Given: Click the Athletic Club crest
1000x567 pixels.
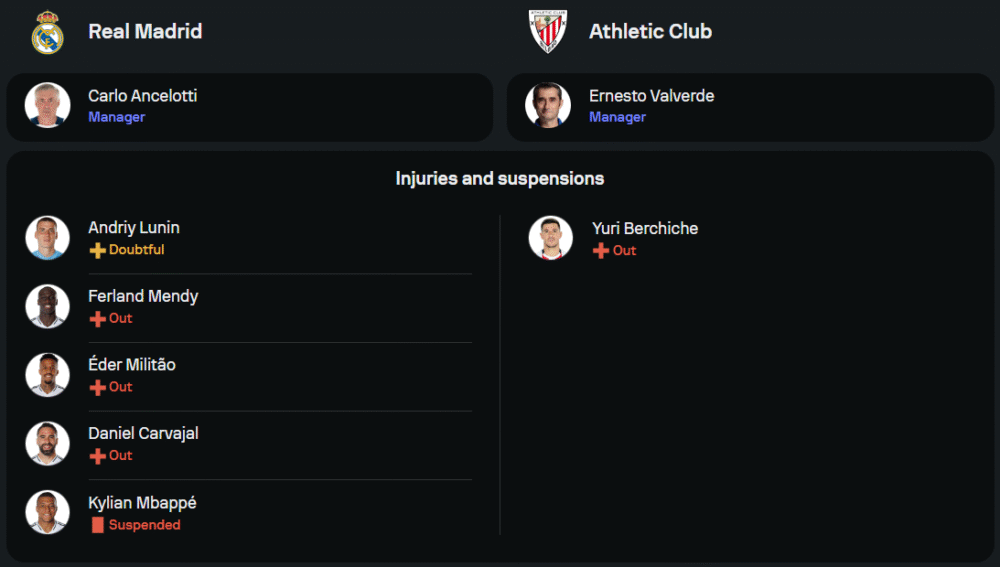Looking at the screenshot, I should click(x=547, y=32).
